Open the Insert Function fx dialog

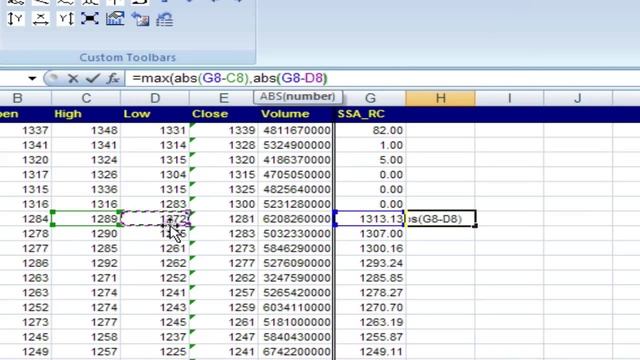(x=112, y=78)
